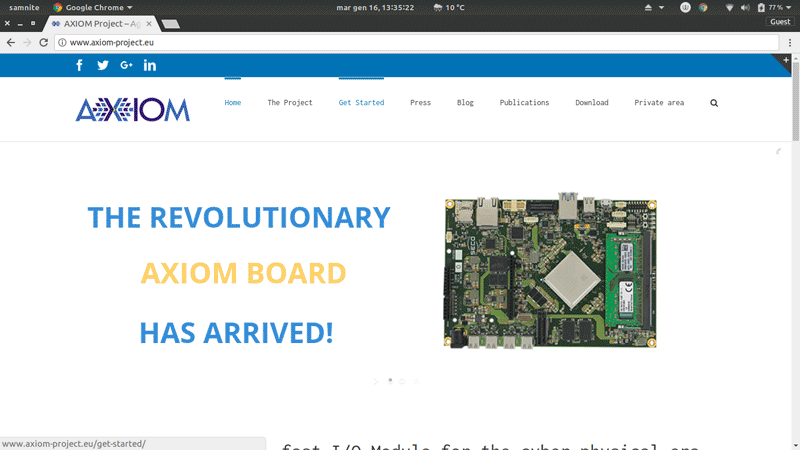The width and height of the screenshot is (800, 450).
Task: Click the samnite label in top bar
Action: coord(24,8)
